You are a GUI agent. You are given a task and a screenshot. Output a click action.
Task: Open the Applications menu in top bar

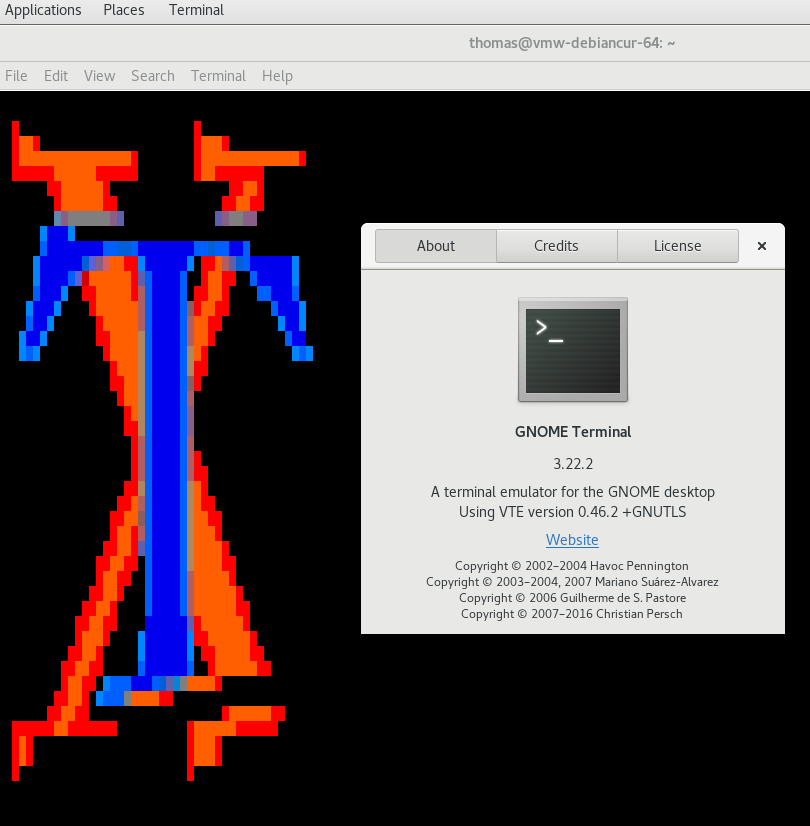pyautogui.click(x=43, y=10)
